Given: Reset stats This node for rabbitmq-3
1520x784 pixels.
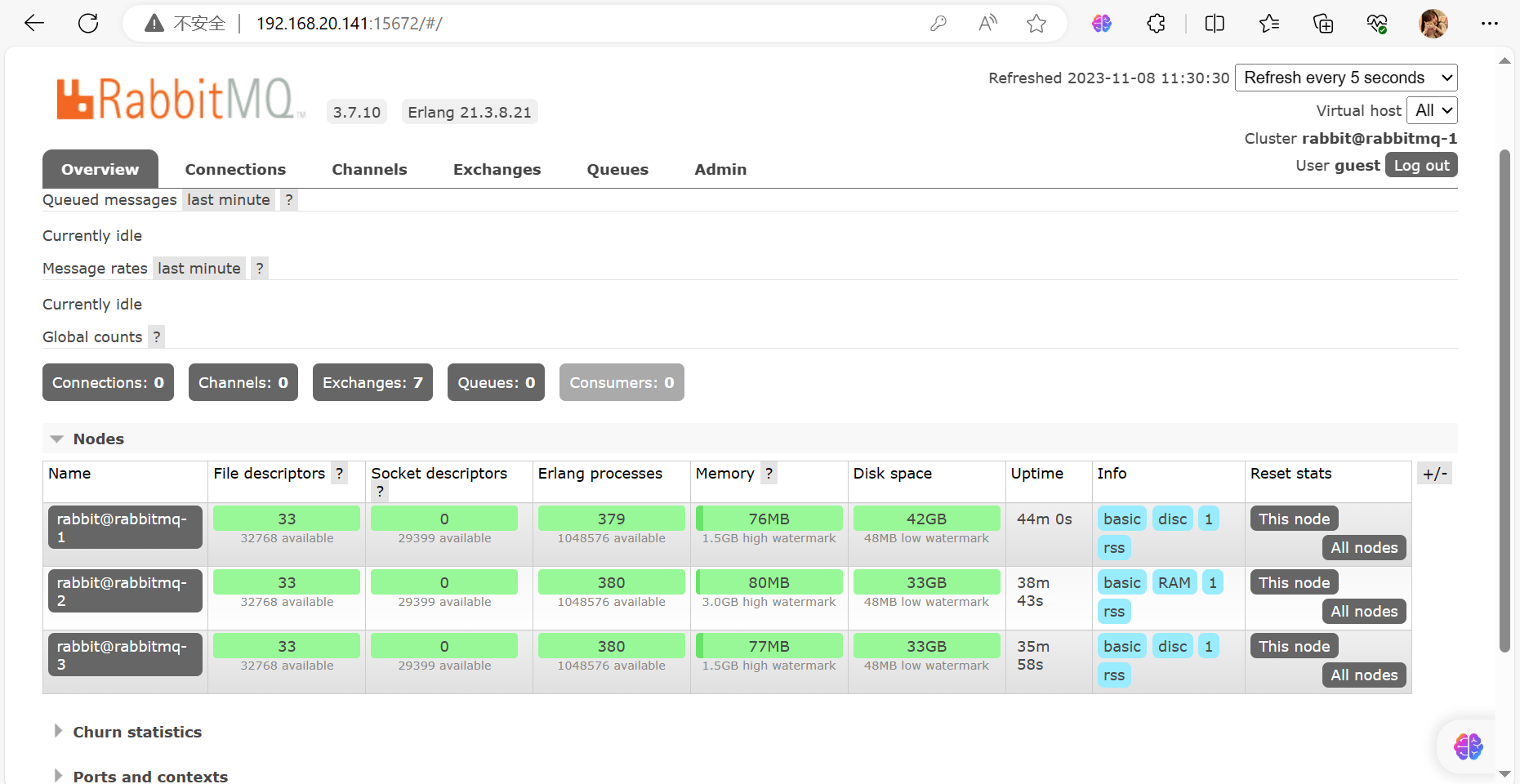Looking at the screenshot, I should (x=1294, y=646).
